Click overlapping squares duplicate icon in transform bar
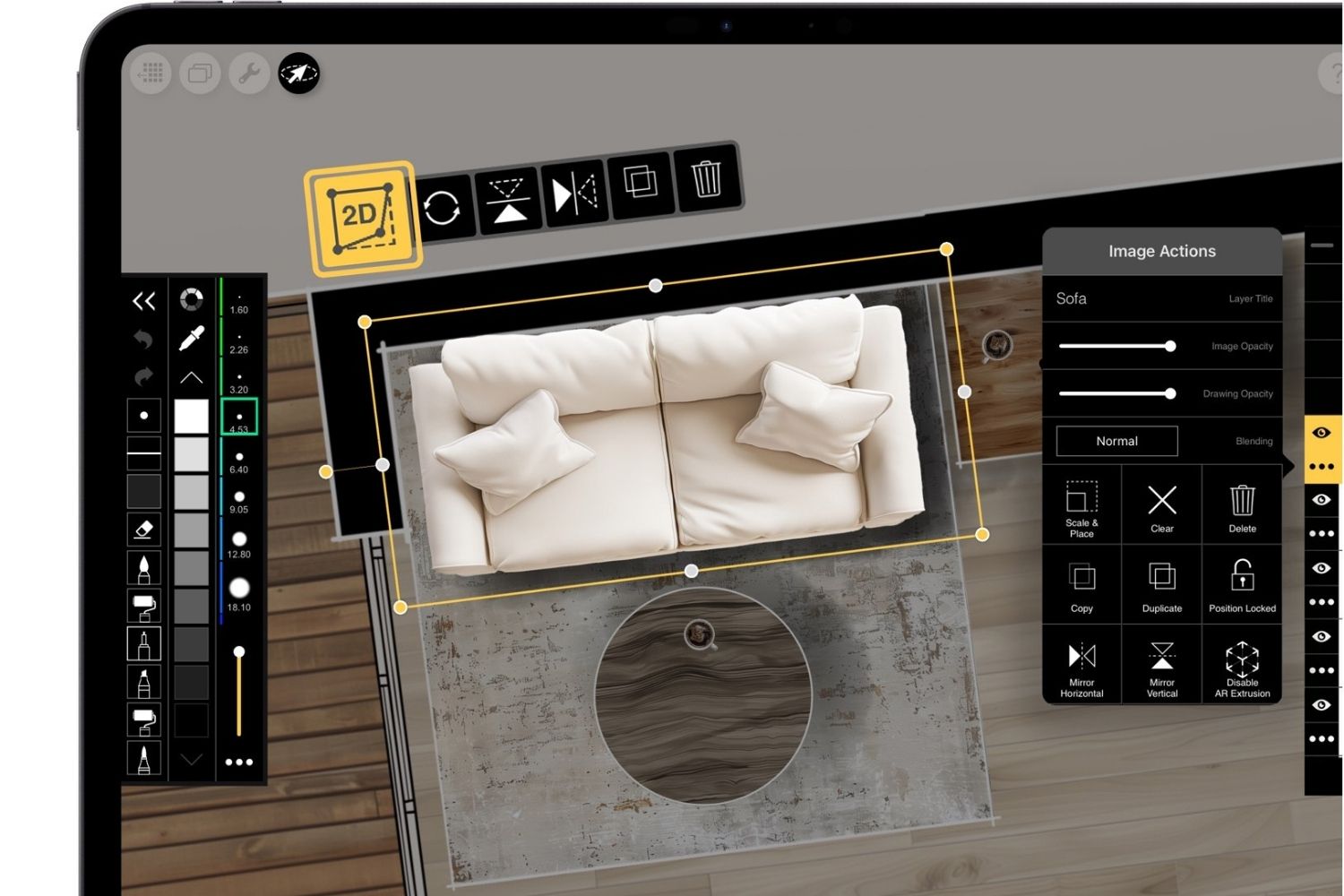The image size is (1344, 896). tap(640, 183)
